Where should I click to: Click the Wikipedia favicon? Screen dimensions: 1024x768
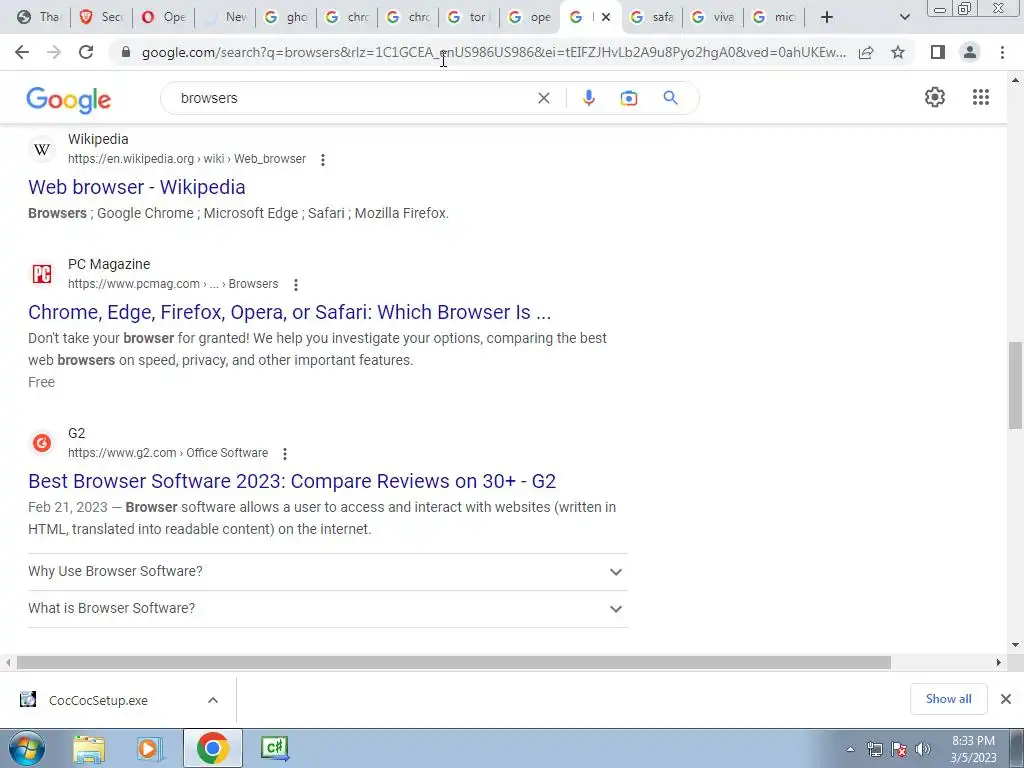click(x=42, y=150)
